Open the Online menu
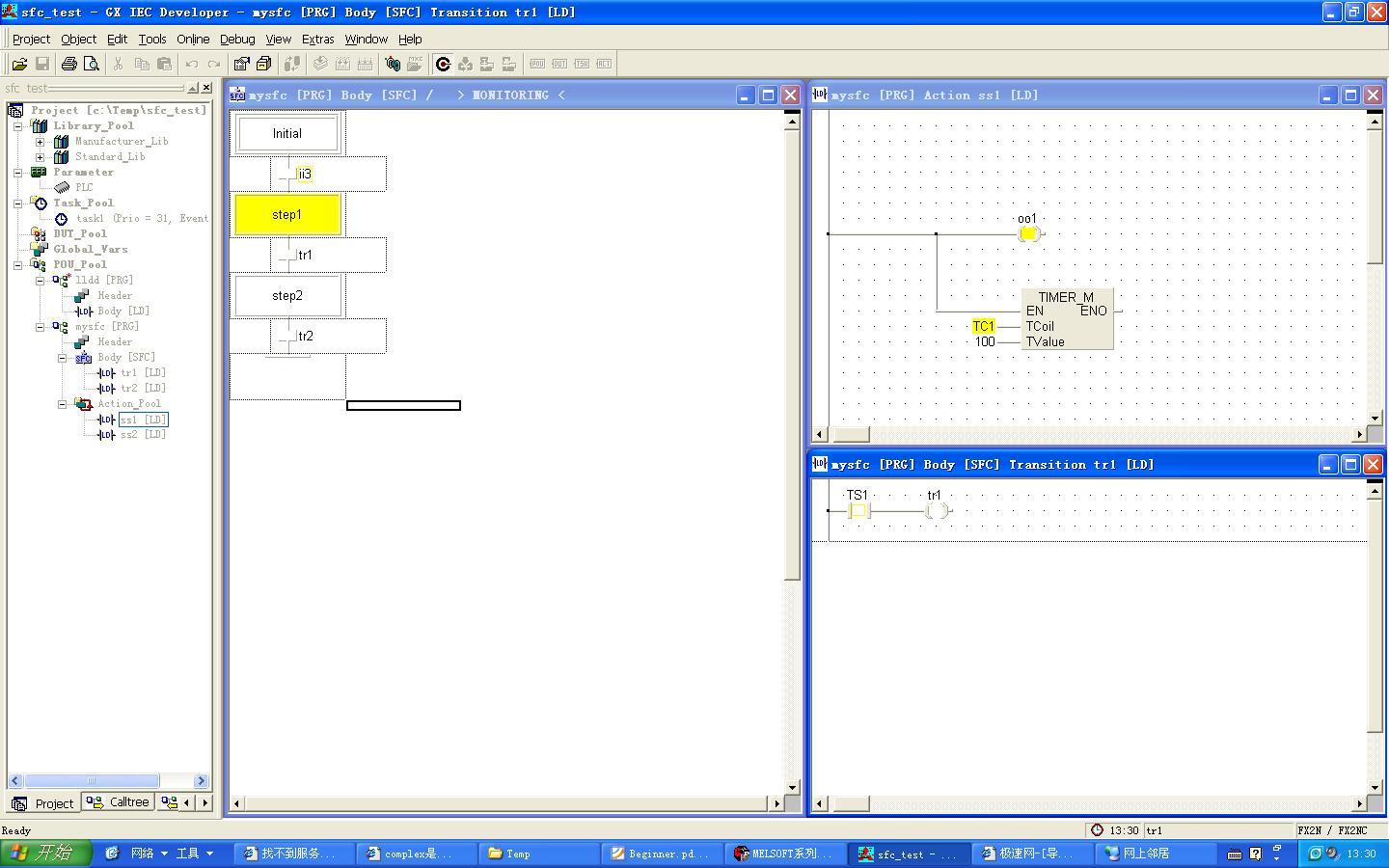 point(193,39)
